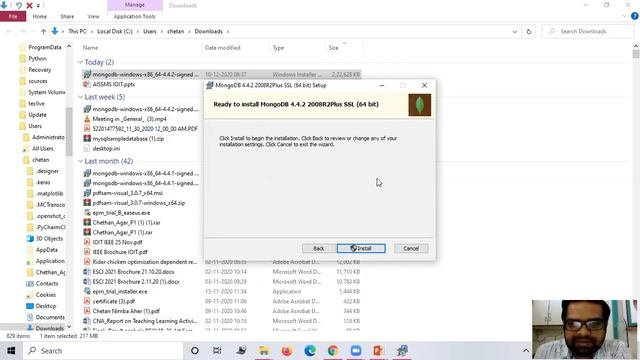
Task: Open File menu in Explorer ribbon
Action: click(13, 16)
